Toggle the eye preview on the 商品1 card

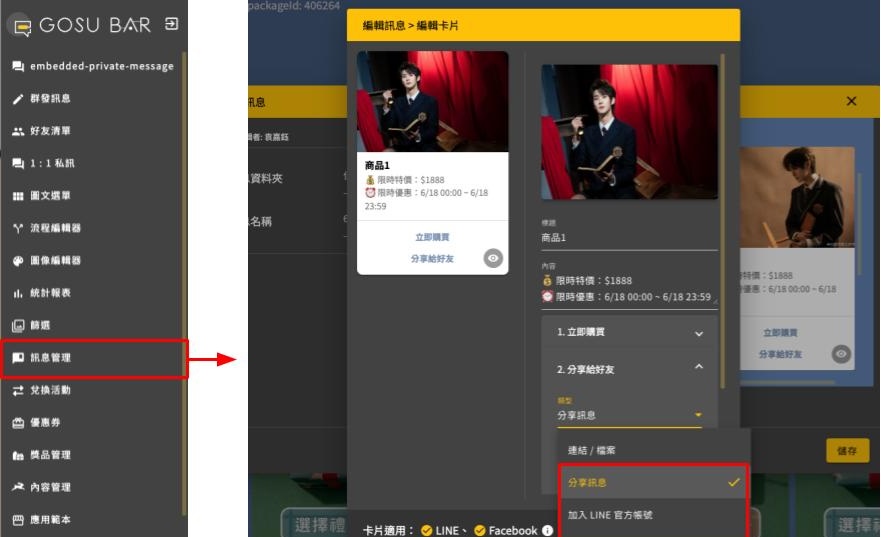(x=493, y=258)
